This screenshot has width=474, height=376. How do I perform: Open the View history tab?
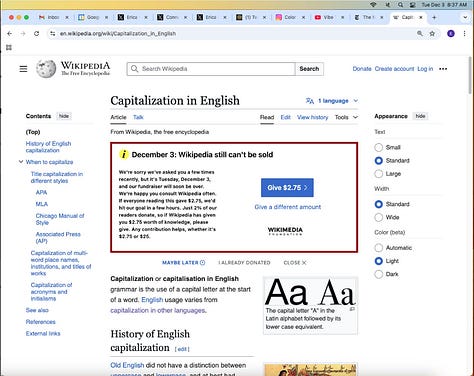pos(312,117)
